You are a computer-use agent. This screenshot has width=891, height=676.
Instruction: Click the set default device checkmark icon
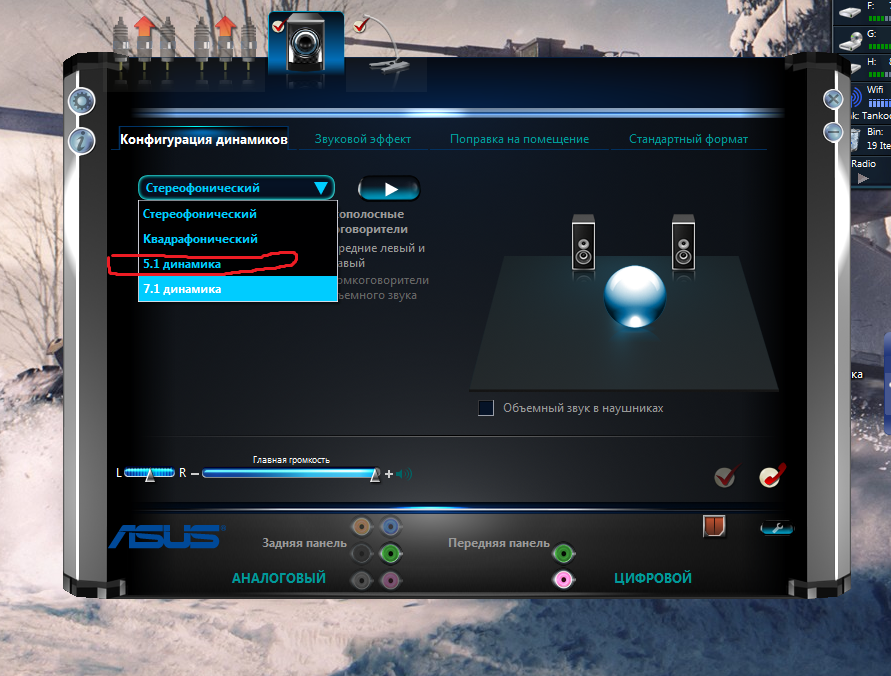click(x=725, y=477)
